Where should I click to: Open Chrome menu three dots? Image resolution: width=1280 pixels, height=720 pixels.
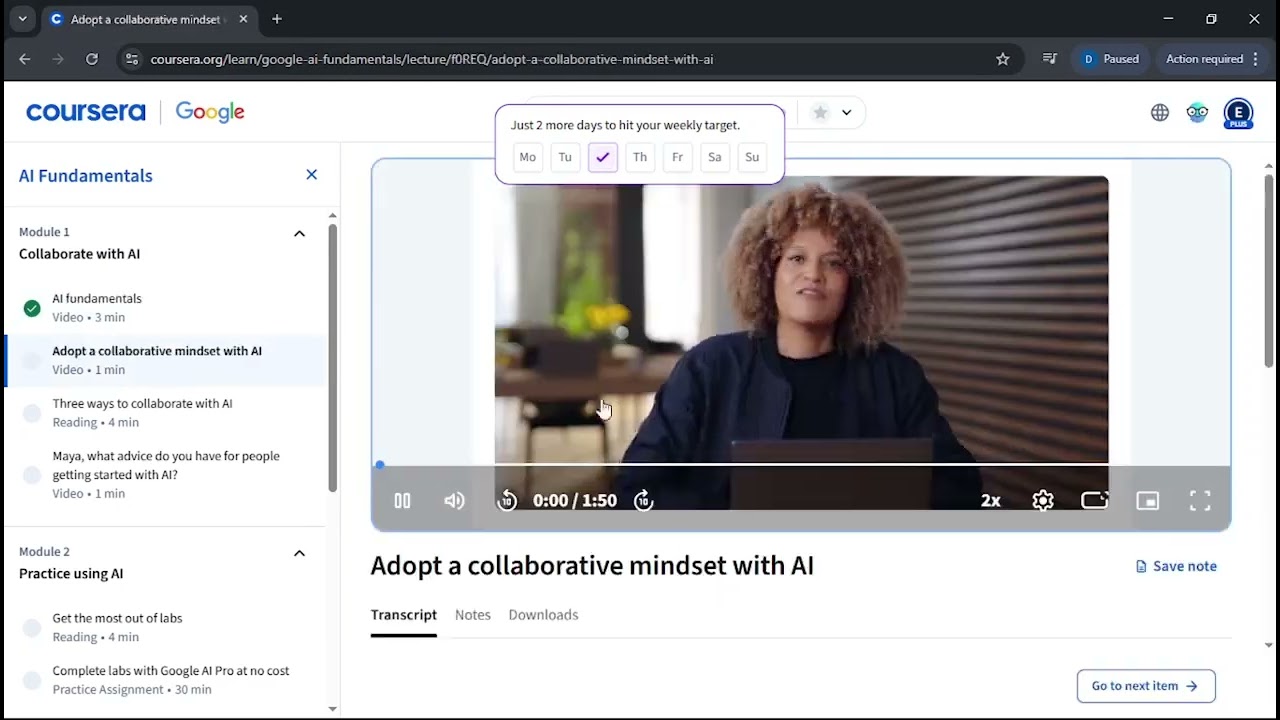[x=1255, y=59]
